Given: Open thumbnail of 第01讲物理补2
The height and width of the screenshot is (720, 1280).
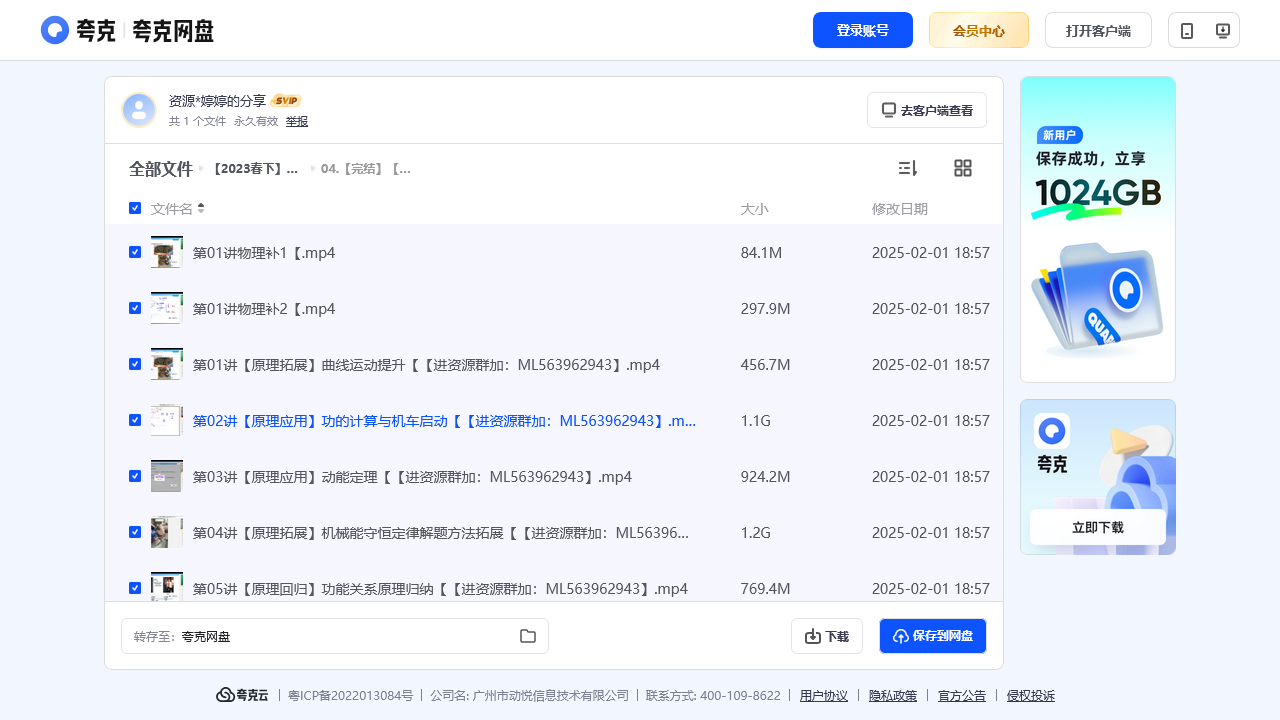Looking at the screenshot, I should pos(167,308).
